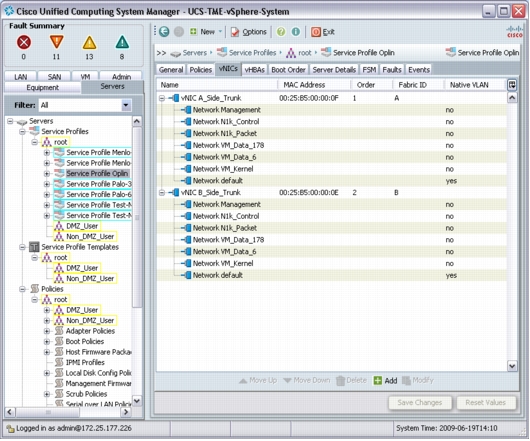Screen dimensions: 530x441
Task: Click the Reset Values button
Action: tap(486, 402)
